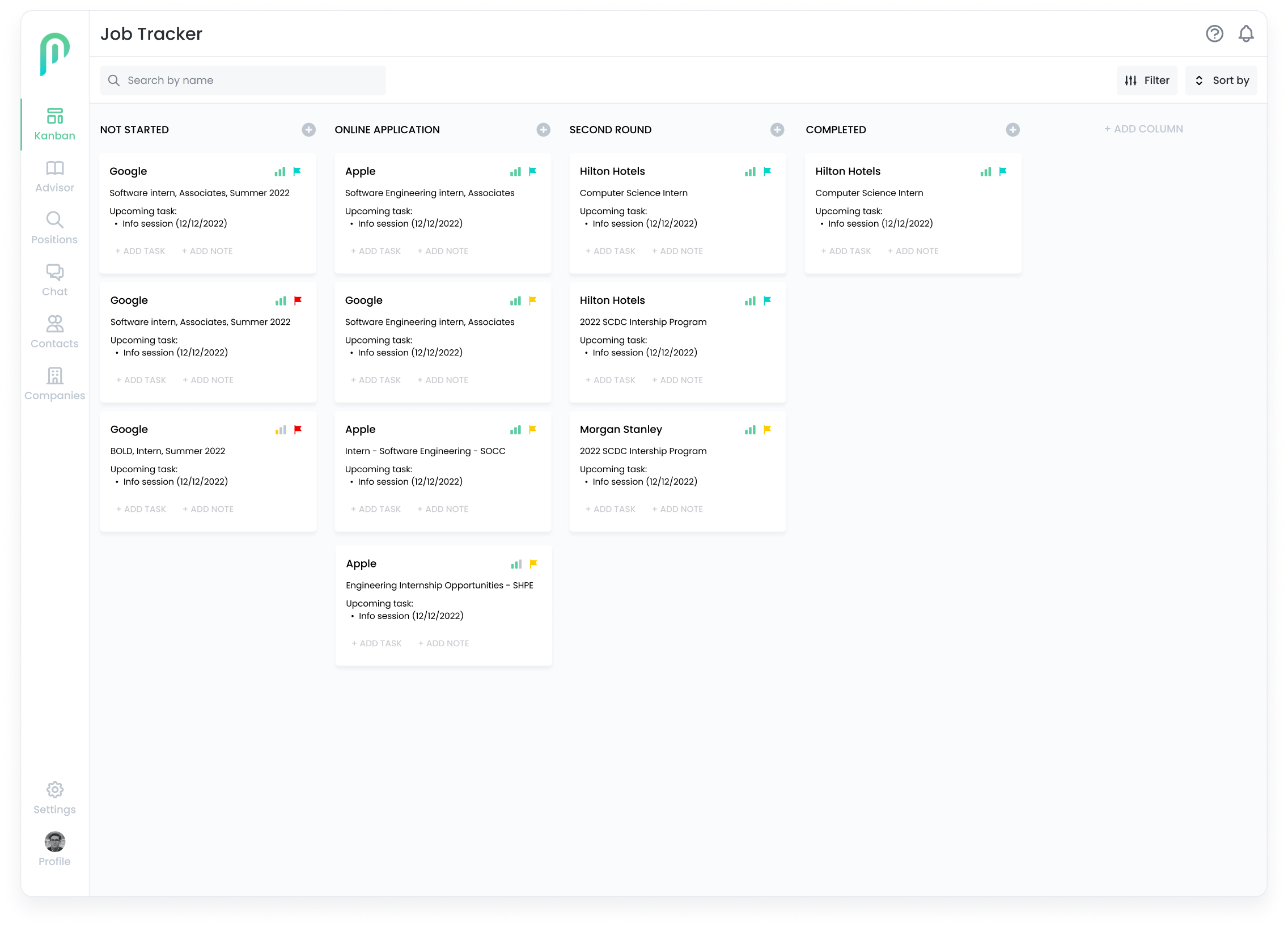Go to the Advisor section
Image resolution: width=1288 pixels, height=928 pixels.
click(x=54, y=176)
